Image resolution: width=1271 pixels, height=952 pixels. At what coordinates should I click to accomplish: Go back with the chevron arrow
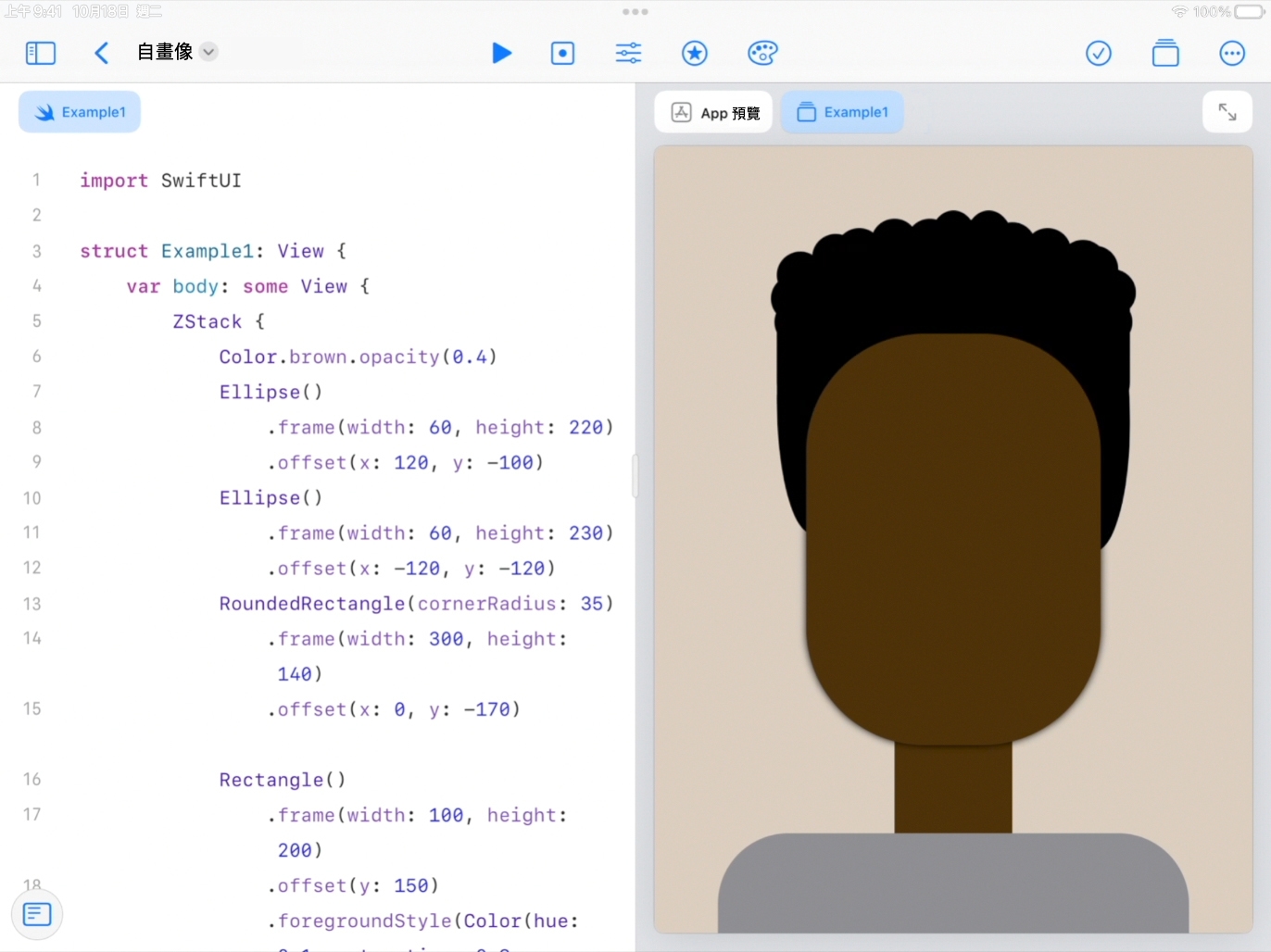(102, 53)
